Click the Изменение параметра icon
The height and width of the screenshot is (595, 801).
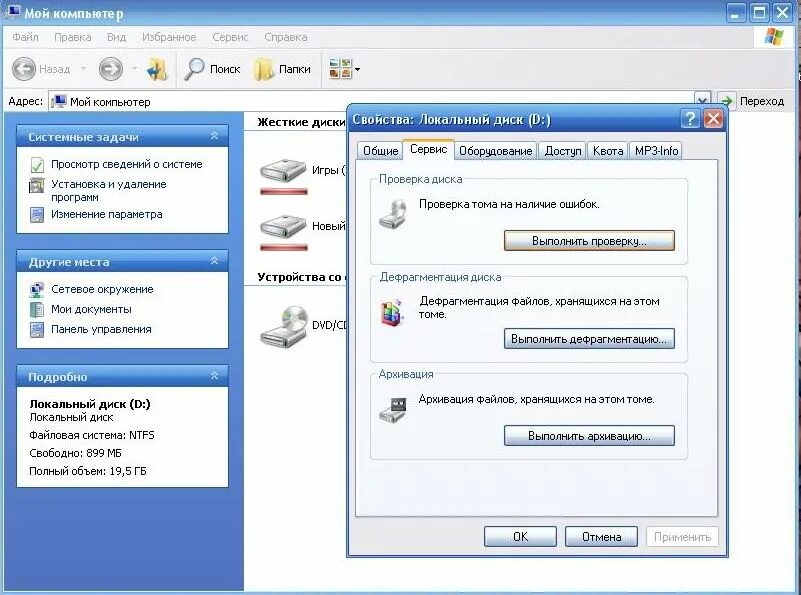37,215
